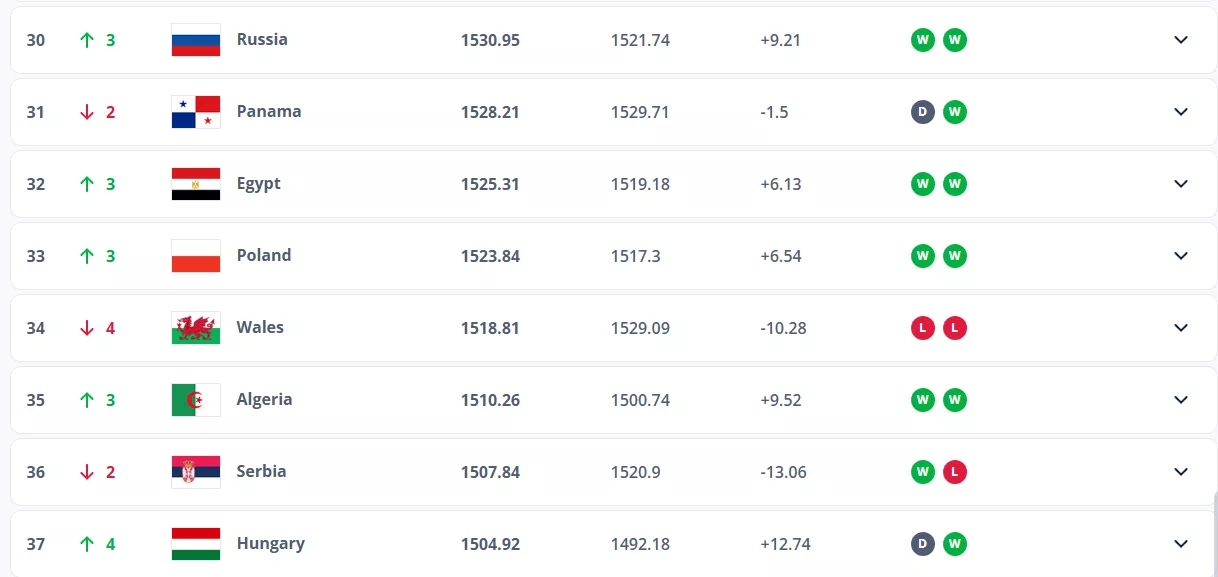The width and height of the screenshot is (1218, 577).
Task: Open the Egypt team name link
Action: (x=258, y=184)
